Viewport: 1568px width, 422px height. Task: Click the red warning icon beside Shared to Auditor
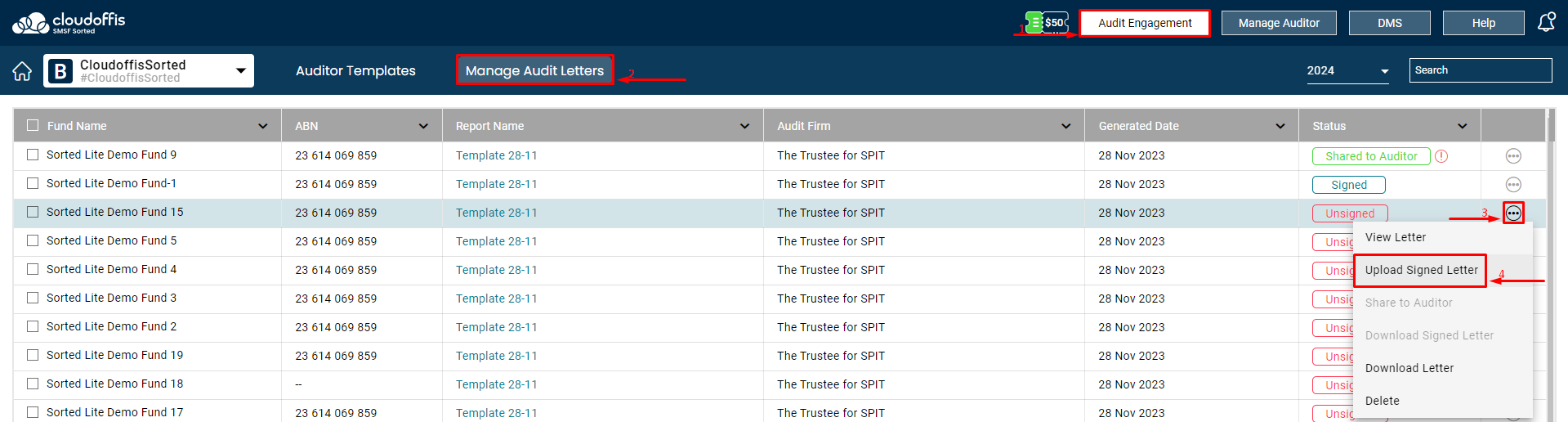point(1441,156)
